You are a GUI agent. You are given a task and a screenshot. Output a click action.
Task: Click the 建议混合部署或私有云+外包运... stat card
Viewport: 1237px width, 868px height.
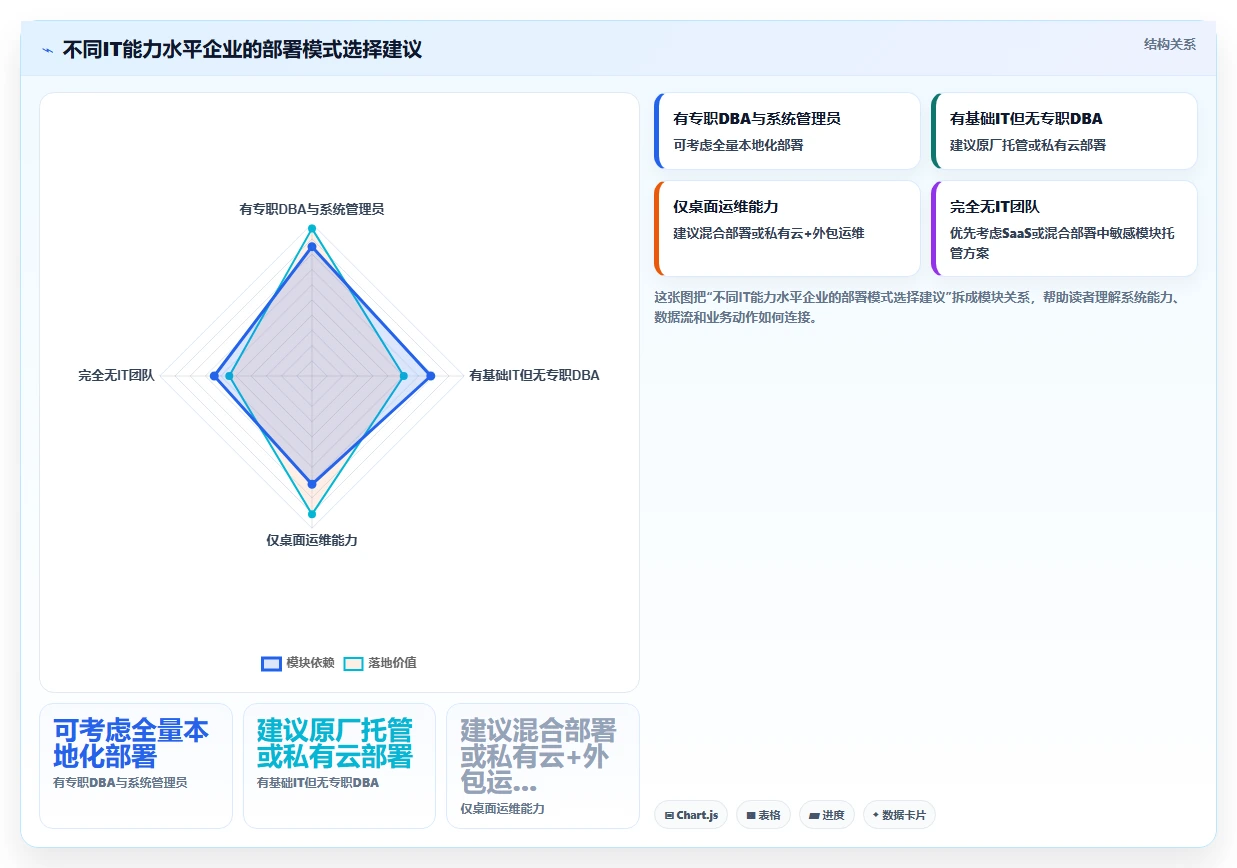tap(543, 766)
